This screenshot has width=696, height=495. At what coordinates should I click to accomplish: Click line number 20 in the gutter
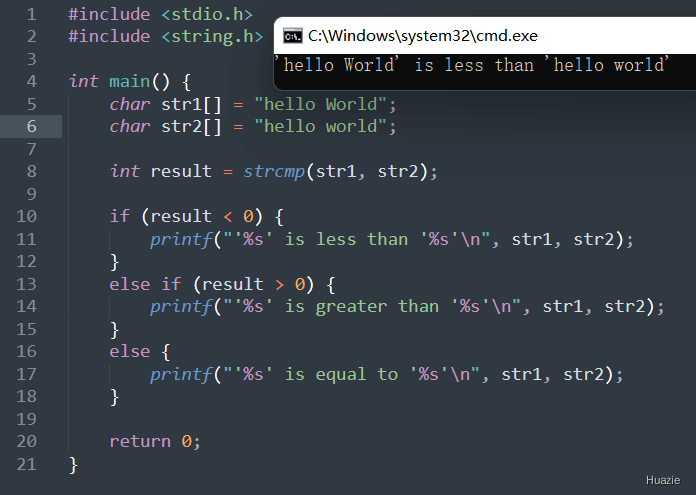coord(27,441)
